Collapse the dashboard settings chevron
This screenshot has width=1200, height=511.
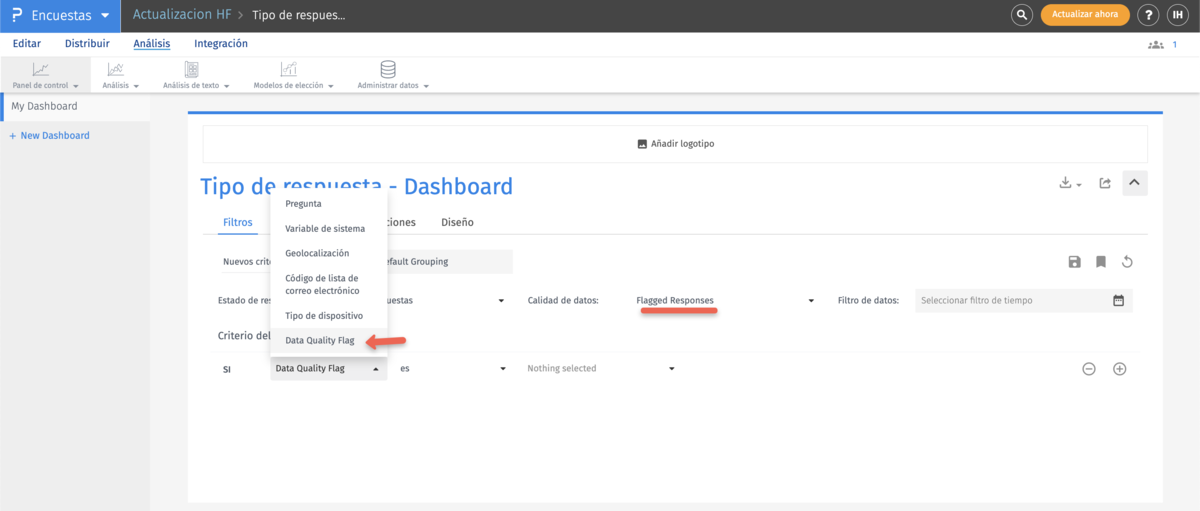(x=1134, y=183)
